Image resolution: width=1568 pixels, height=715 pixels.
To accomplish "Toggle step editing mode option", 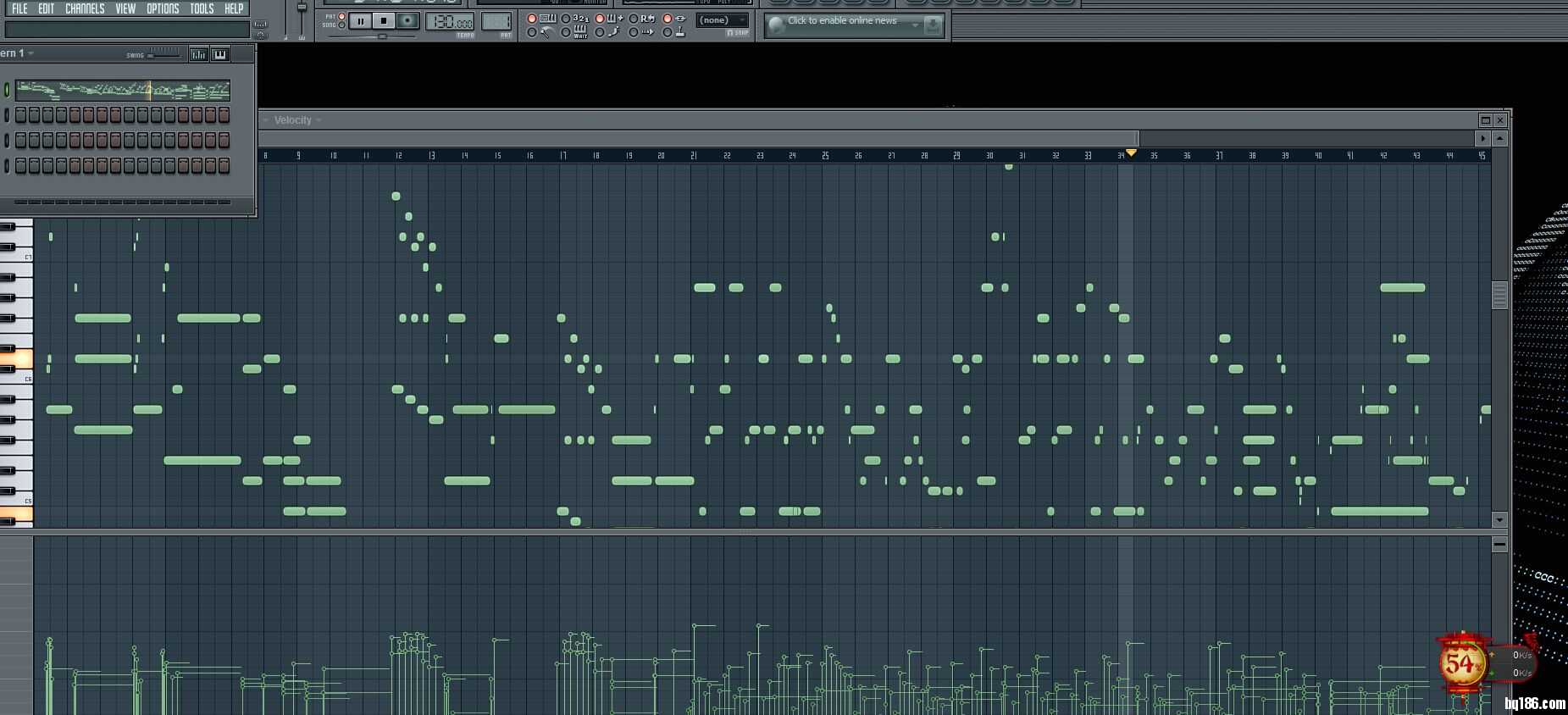I will [600, 32].
